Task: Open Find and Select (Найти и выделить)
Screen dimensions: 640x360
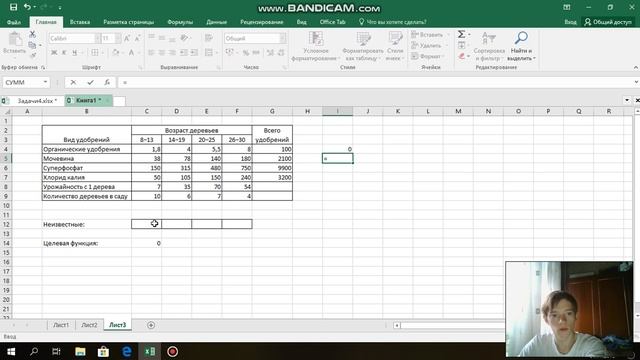Action: [x=521, y=46]
